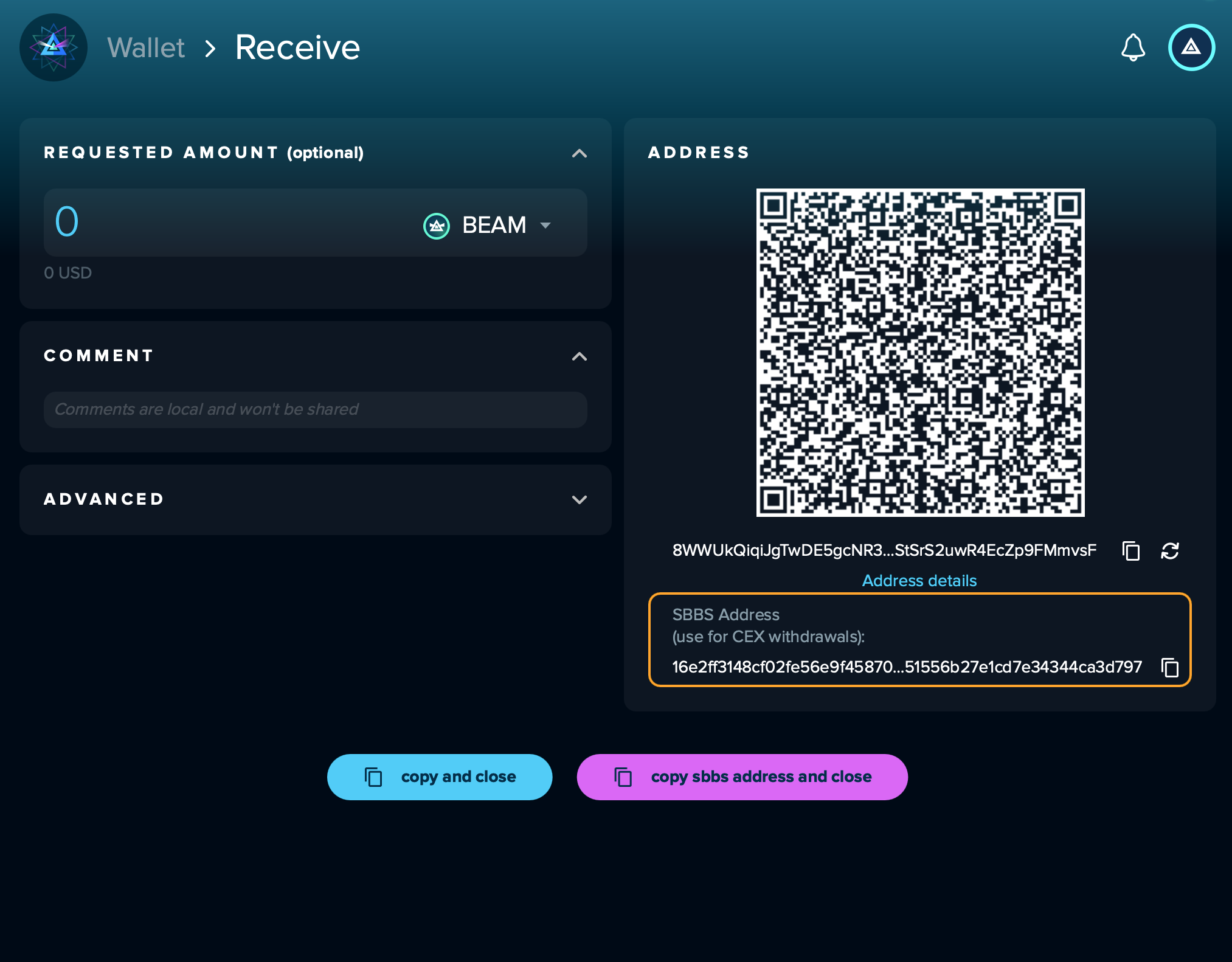Click the BEAM currency coin icon
The image size is (1232, 962).
[x=436, y=226]
